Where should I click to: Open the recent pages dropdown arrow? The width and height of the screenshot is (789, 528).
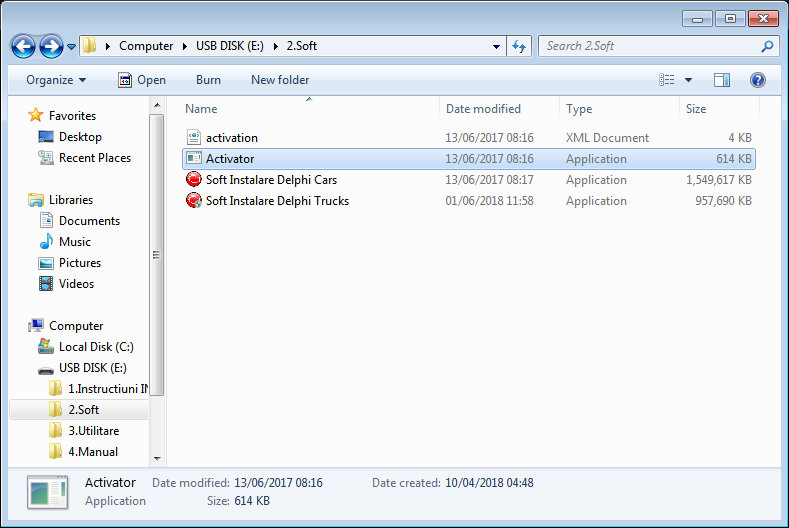tap(71, 47)
